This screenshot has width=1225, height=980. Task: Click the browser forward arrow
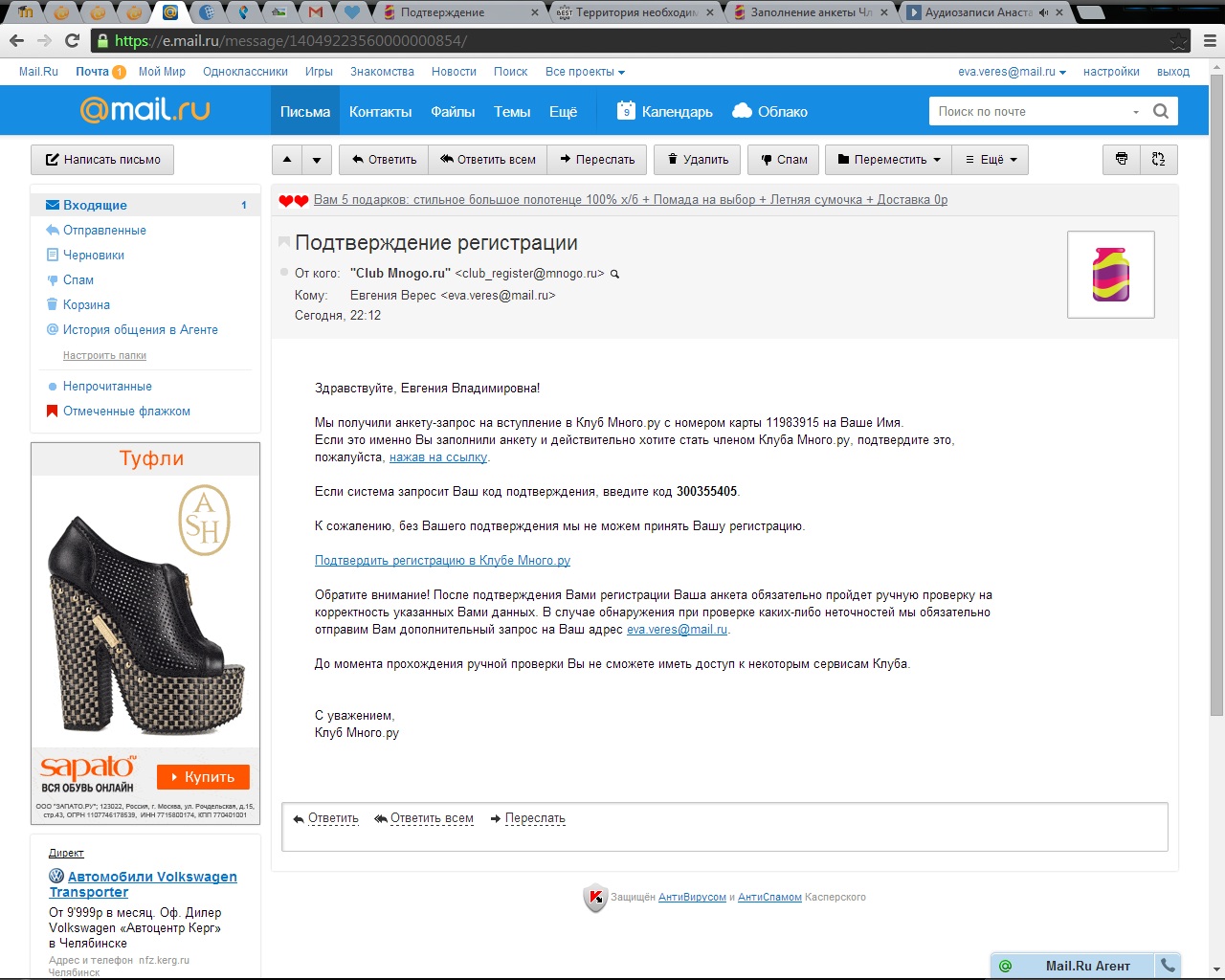pos(44,40)
